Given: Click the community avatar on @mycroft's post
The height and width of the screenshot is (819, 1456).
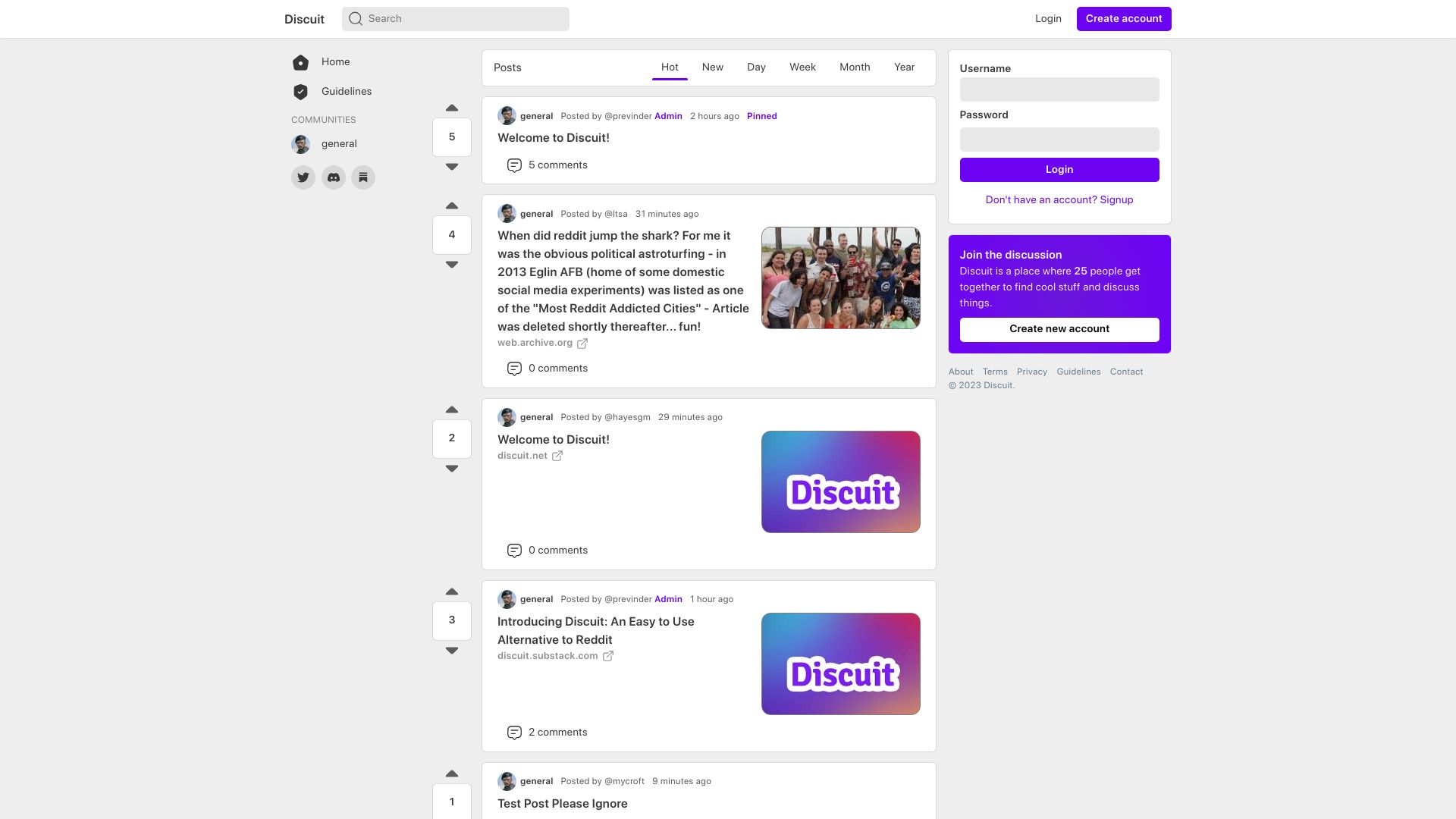Looking at the screenshot, I should tap(507, 781).
